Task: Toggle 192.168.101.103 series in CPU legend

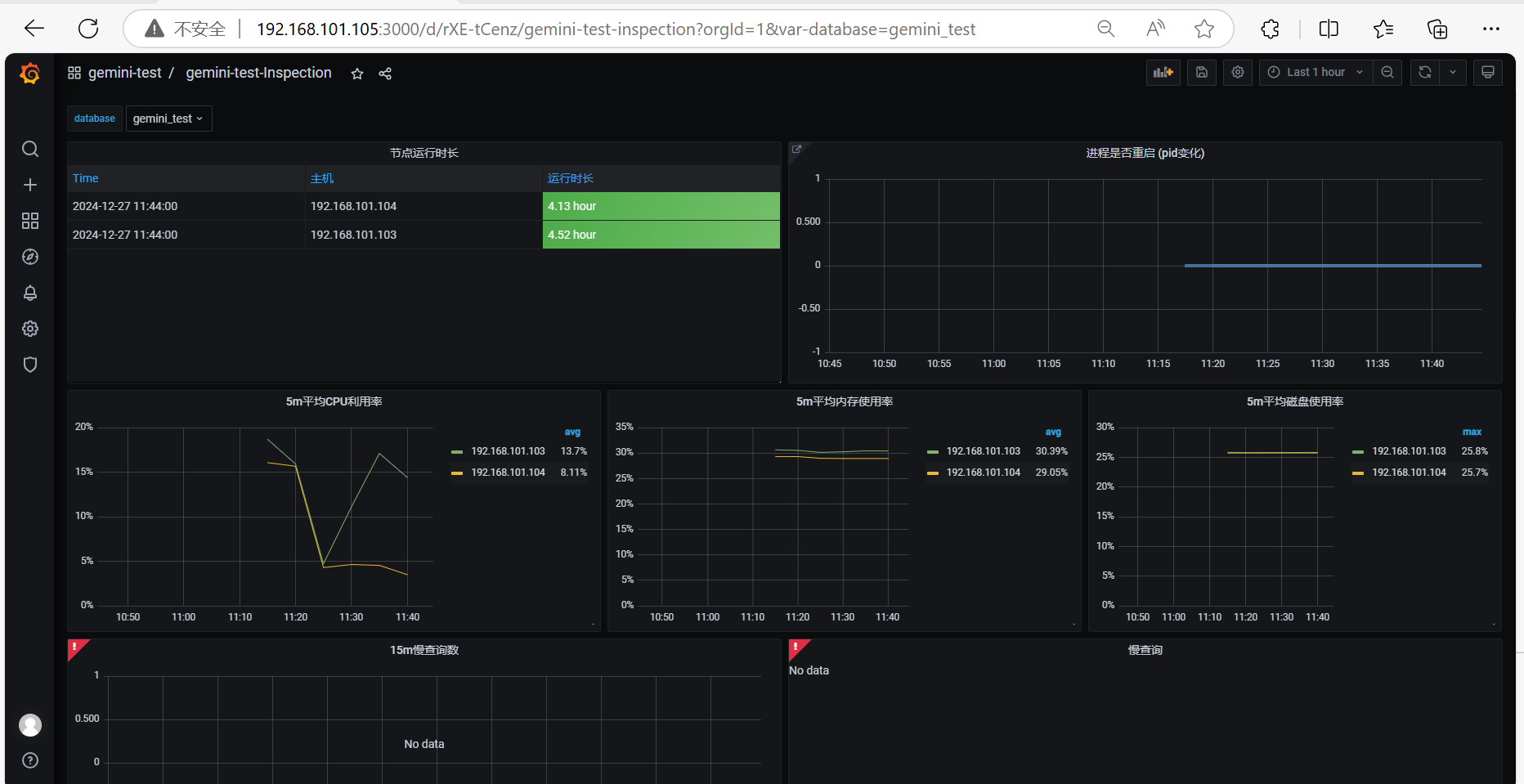Action: [508, 451]
